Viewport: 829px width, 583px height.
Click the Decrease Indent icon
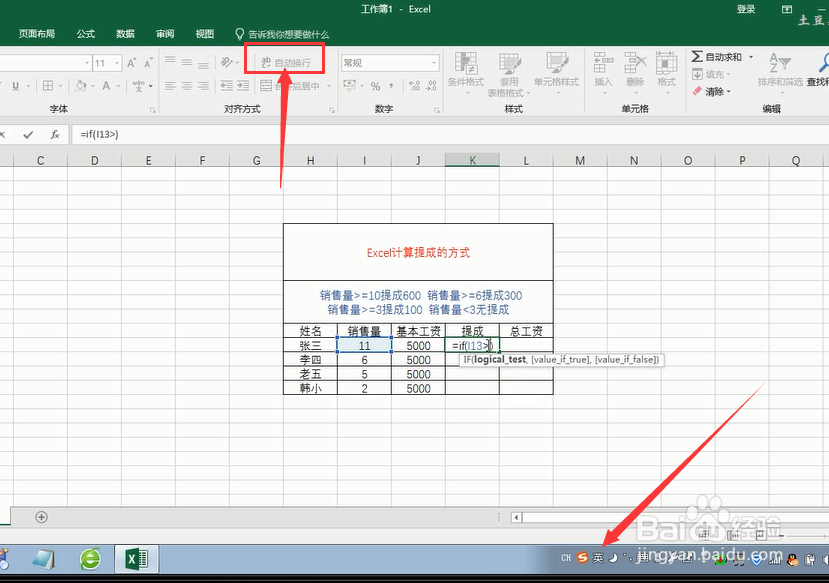[x=226, y=86]
